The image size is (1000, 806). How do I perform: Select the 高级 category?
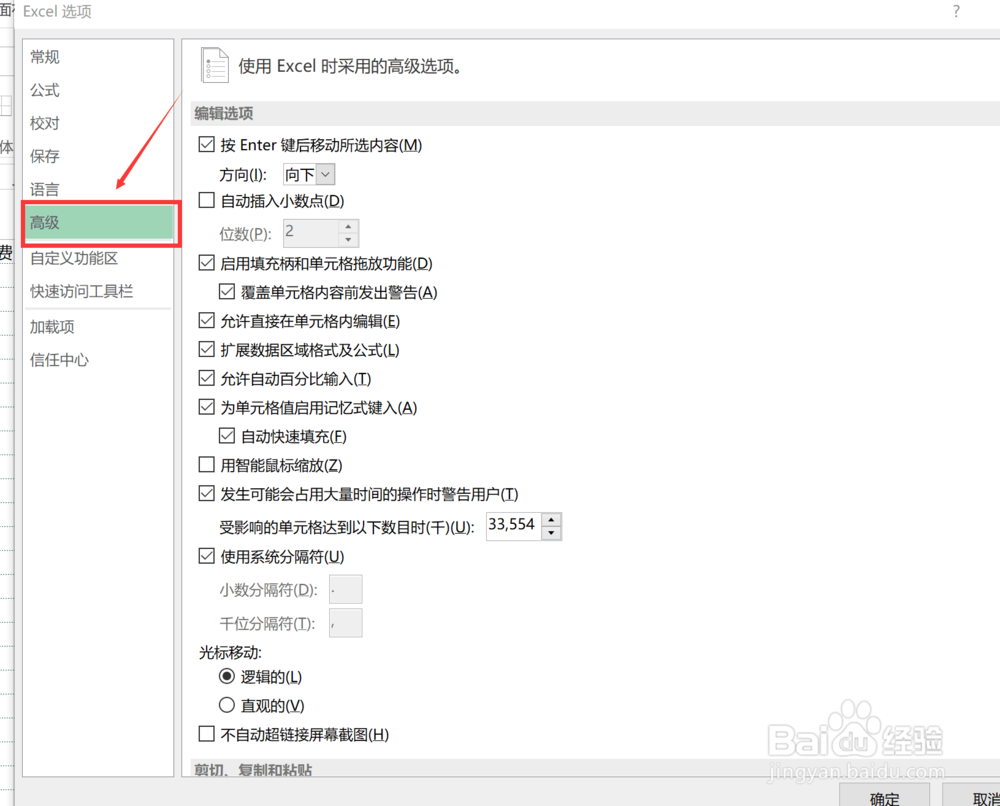pos(99,223)
